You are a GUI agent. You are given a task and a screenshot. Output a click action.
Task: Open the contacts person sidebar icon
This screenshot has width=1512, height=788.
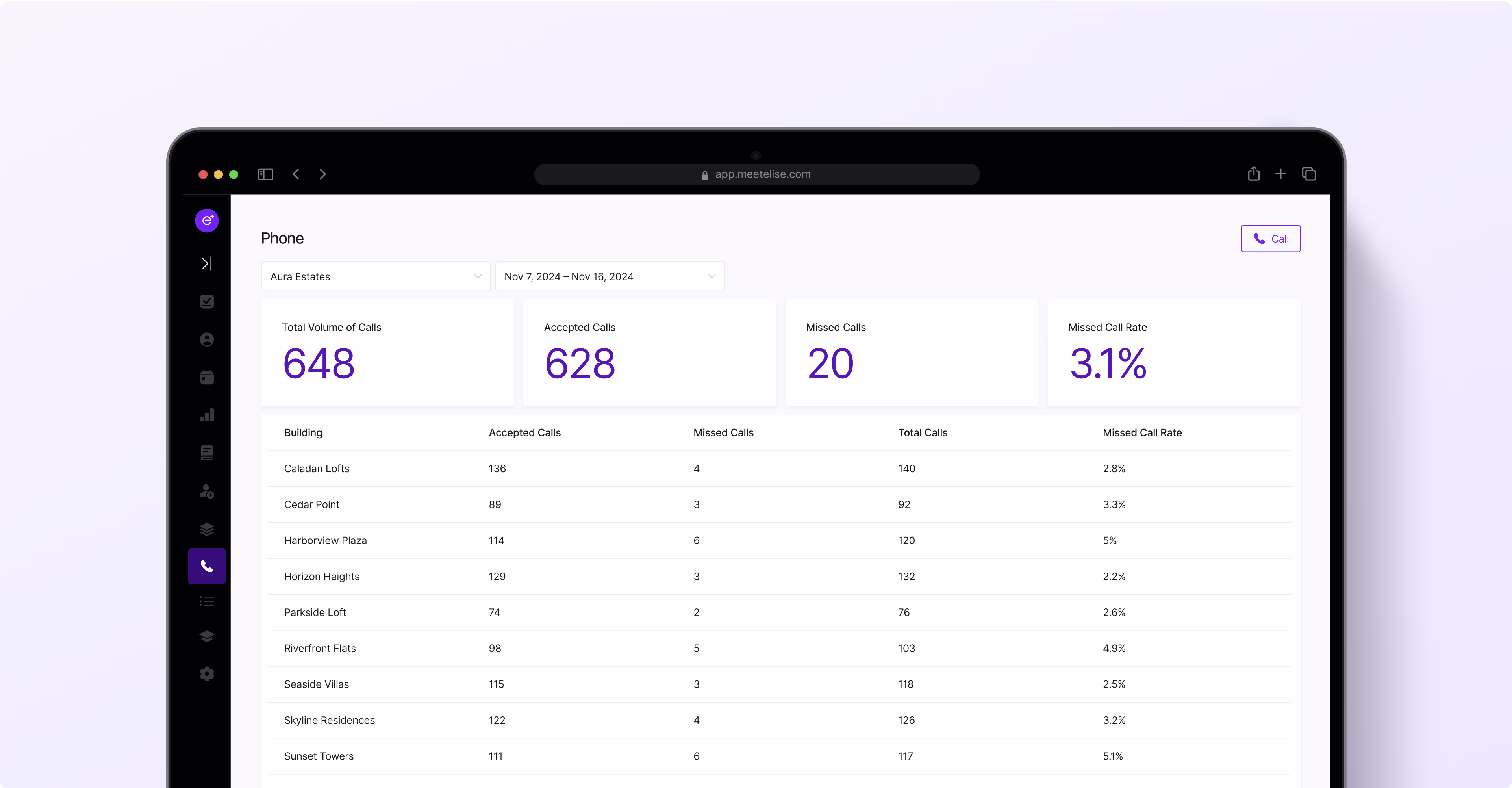click(x=207, y=339)
